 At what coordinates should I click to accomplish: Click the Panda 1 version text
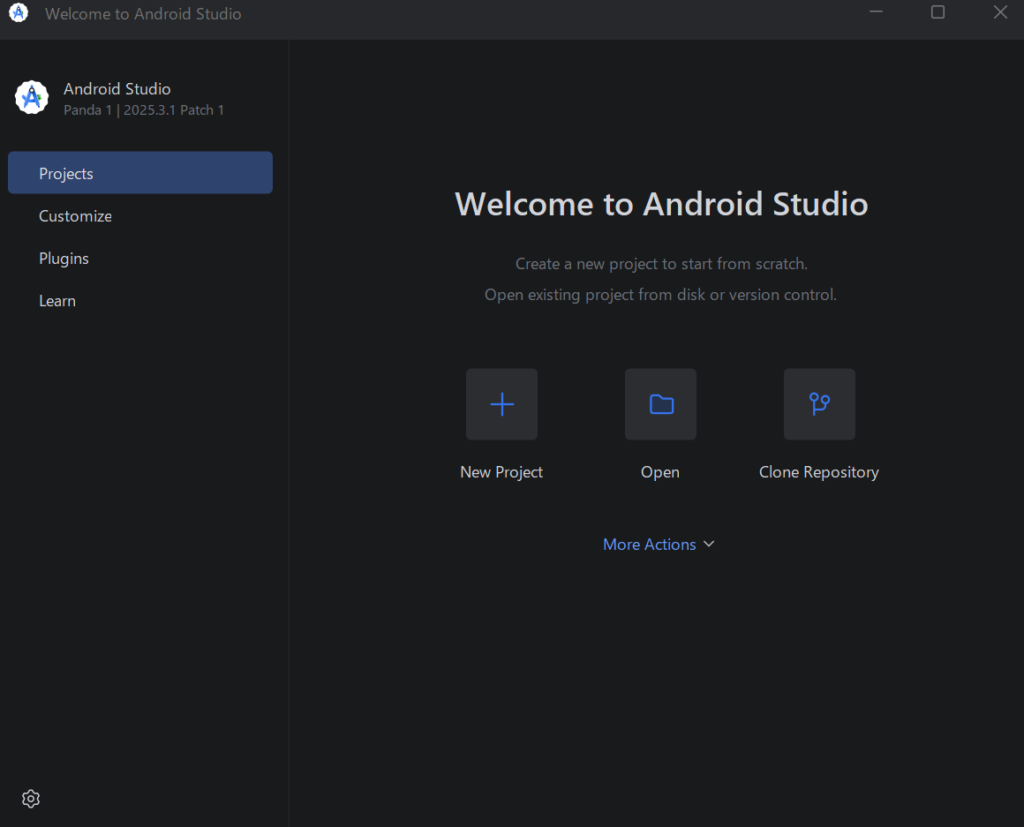click(144, 110)
